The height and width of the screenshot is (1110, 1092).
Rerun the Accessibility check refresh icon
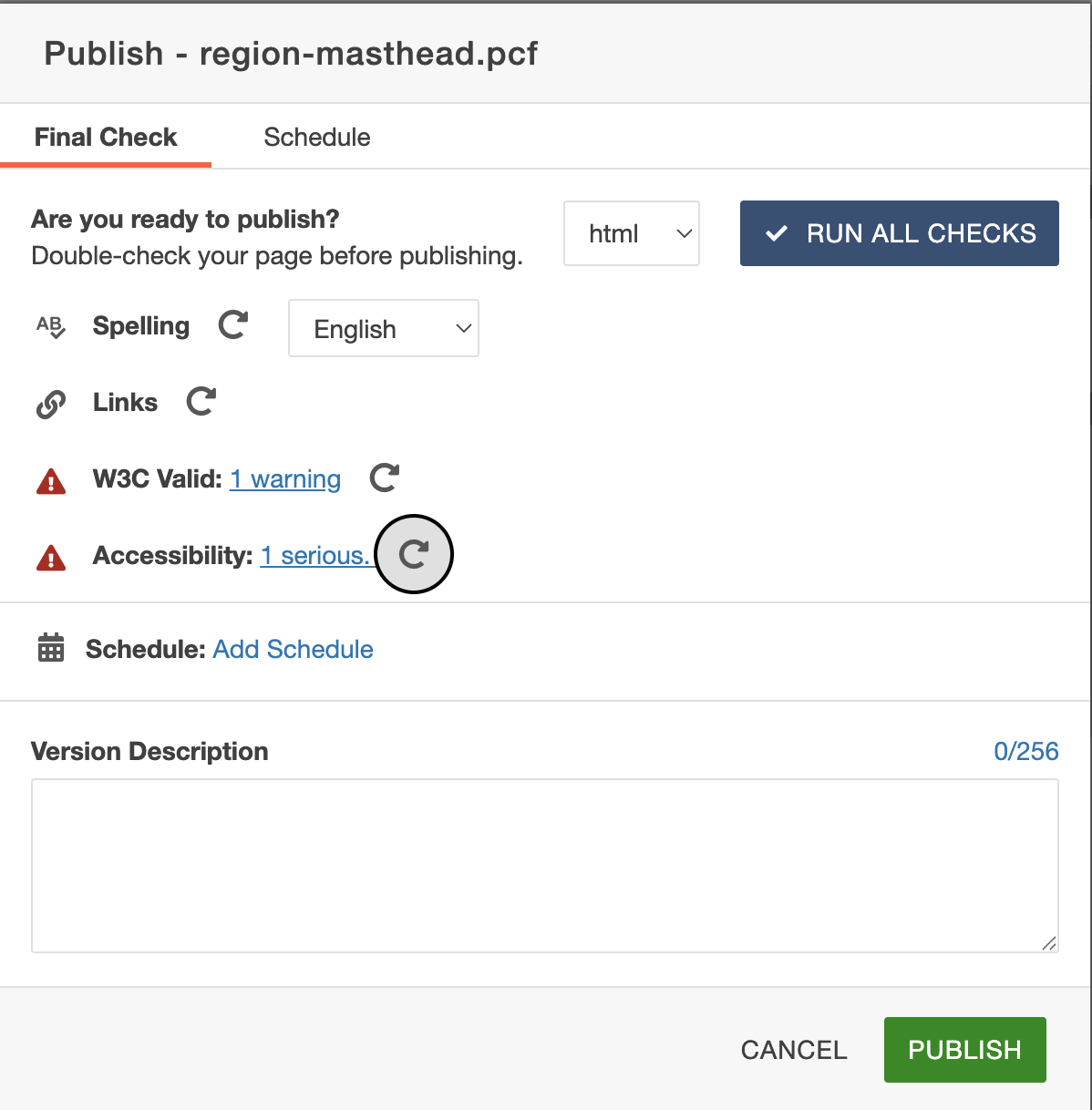click(x=414, y=554)
